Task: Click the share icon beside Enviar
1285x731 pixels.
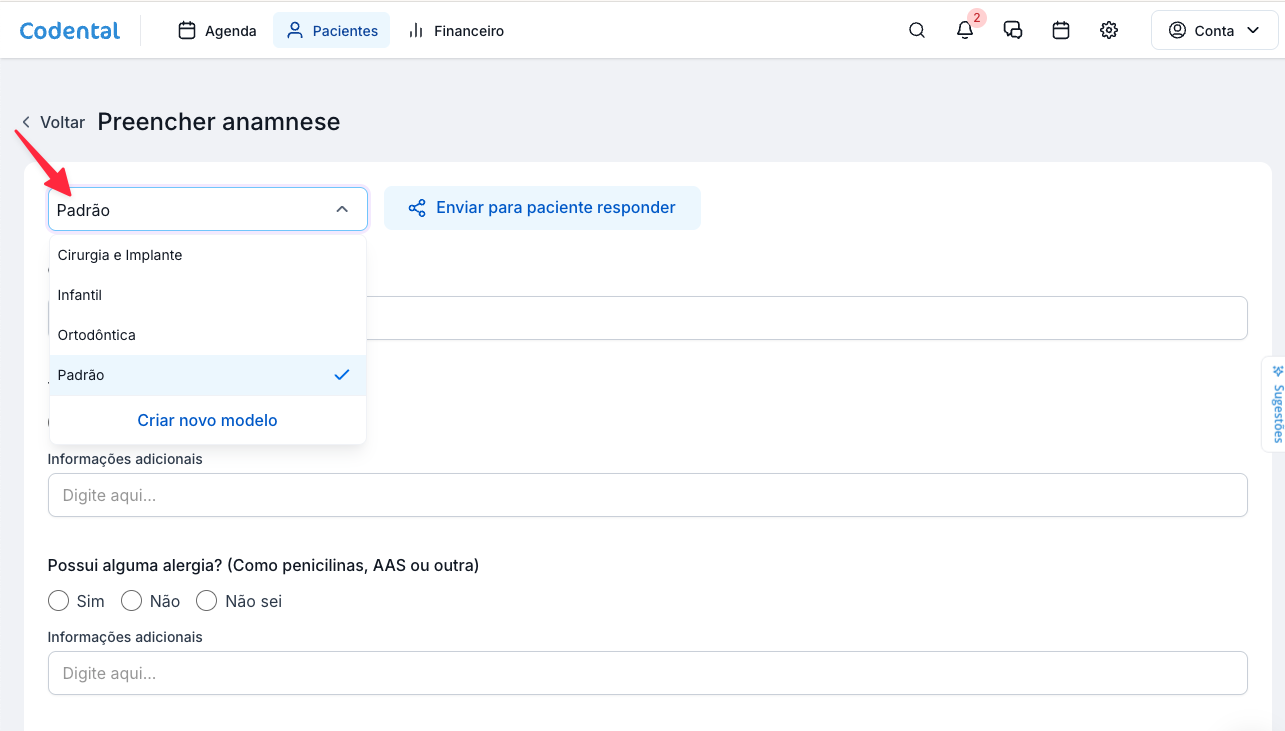Action: [x=417, y=208]
